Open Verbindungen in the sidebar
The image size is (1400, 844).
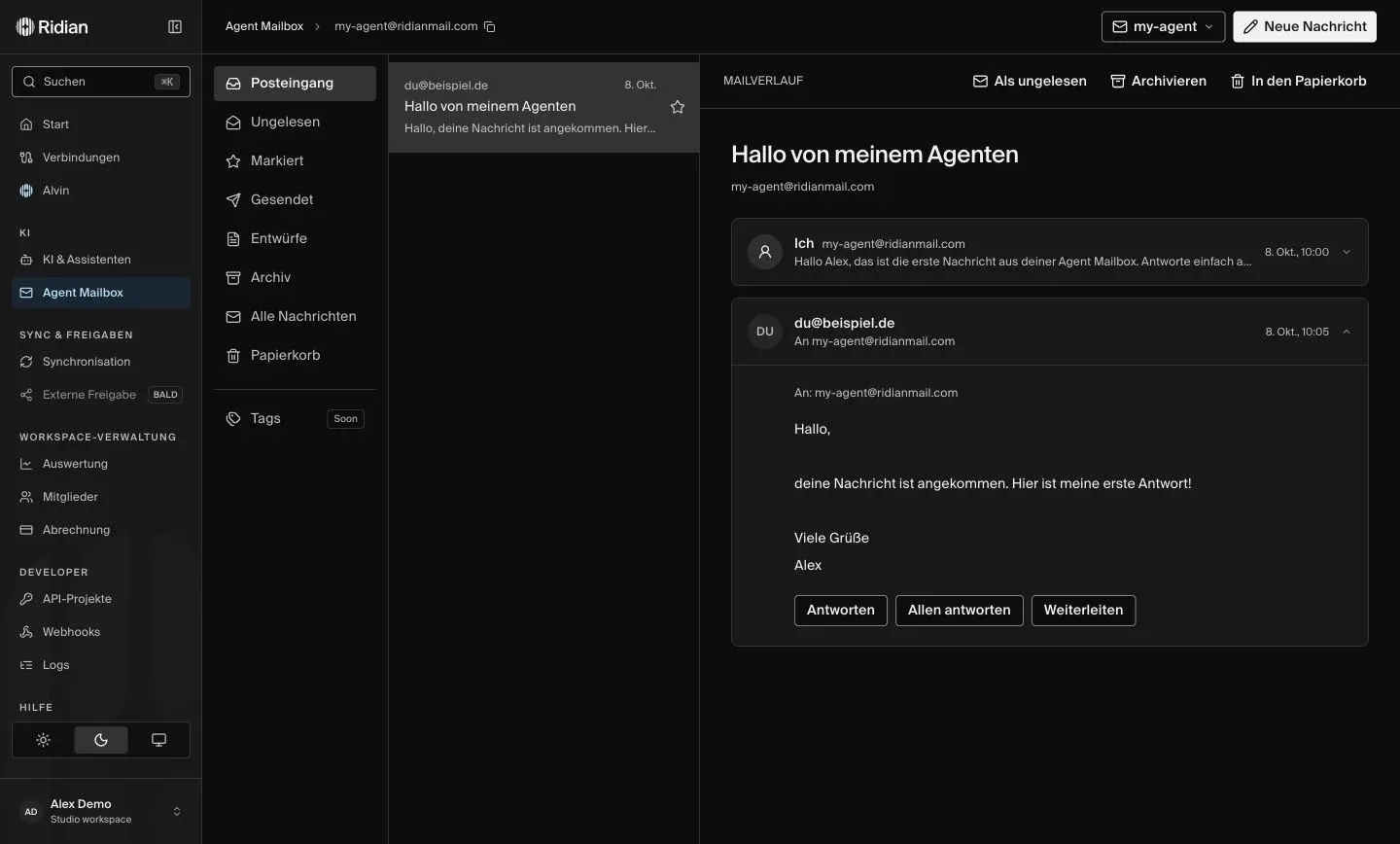pos(101,158)
